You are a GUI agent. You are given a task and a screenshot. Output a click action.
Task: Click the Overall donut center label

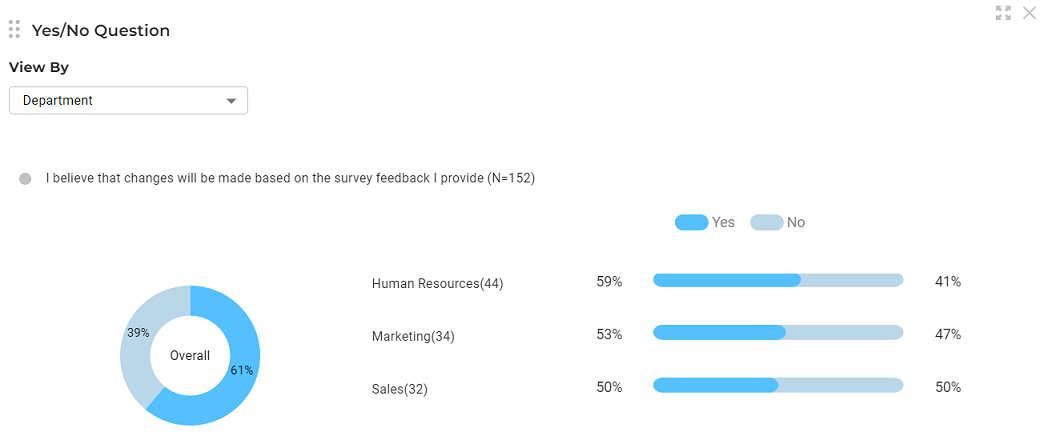(190, 356)
